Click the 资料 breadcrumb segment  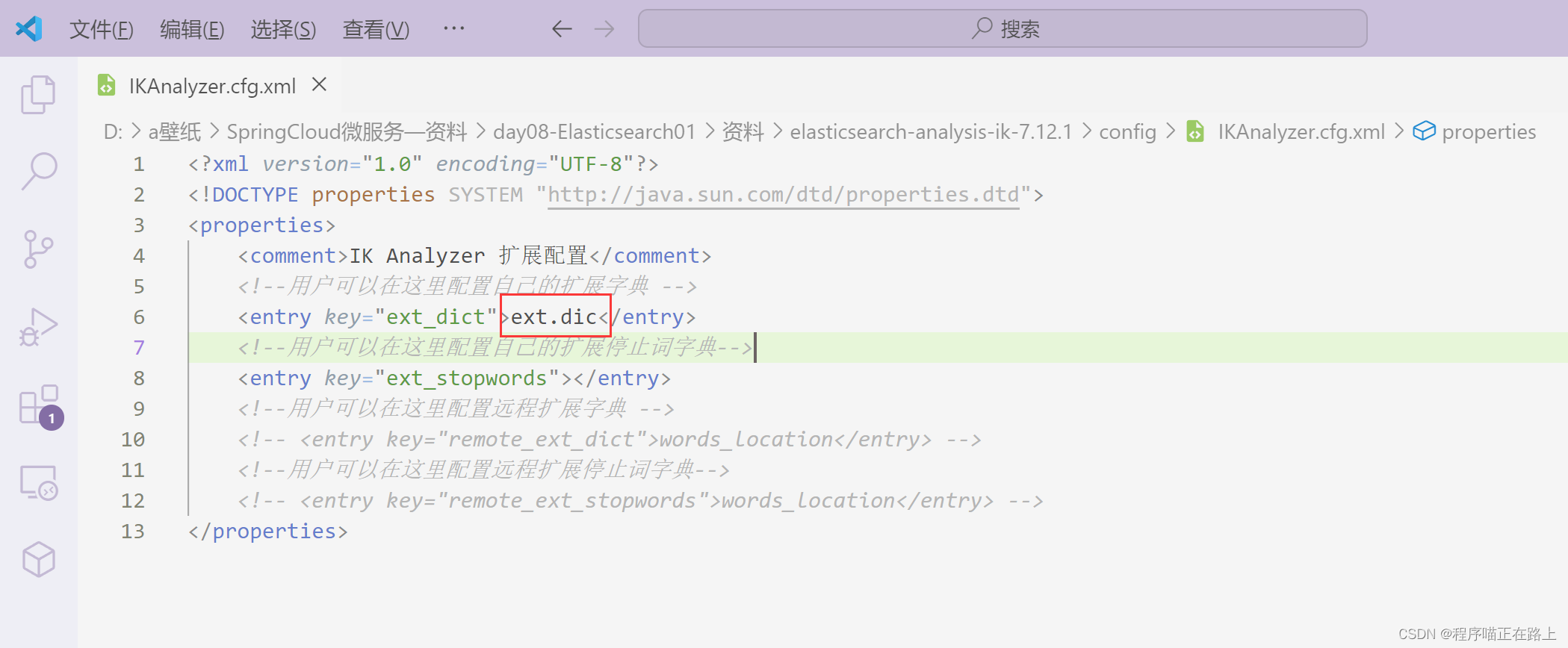point(743,132)
